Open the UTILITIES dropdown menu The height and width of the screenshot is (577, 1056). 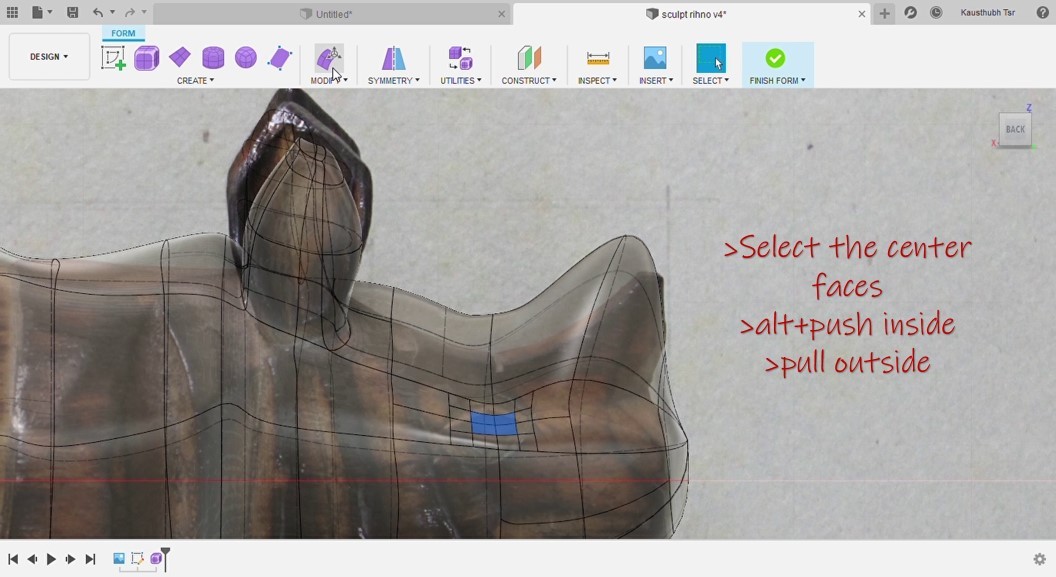pyautogui.click(x=461, y=80)
